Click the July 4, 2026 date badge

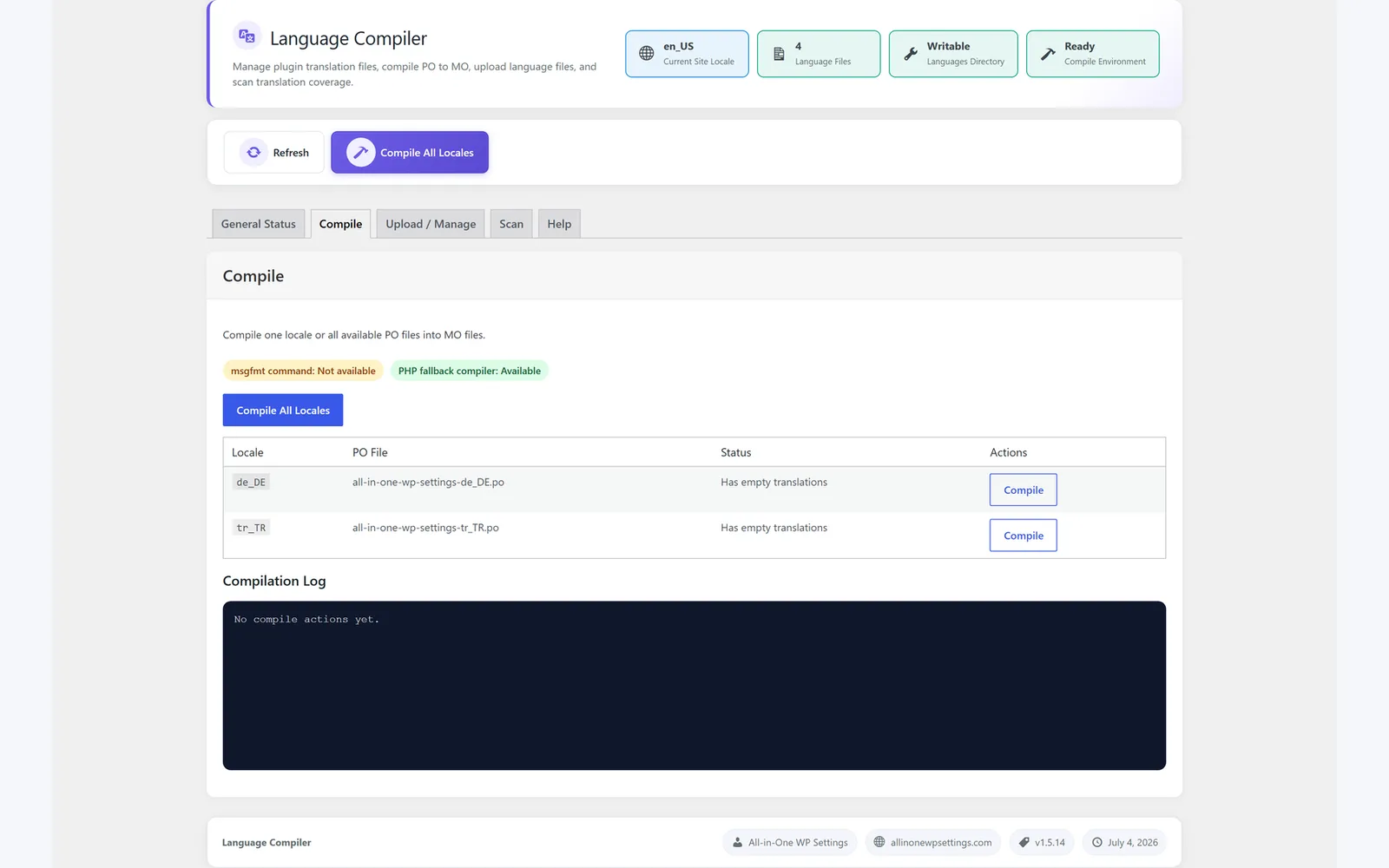tap(1124, 842)
